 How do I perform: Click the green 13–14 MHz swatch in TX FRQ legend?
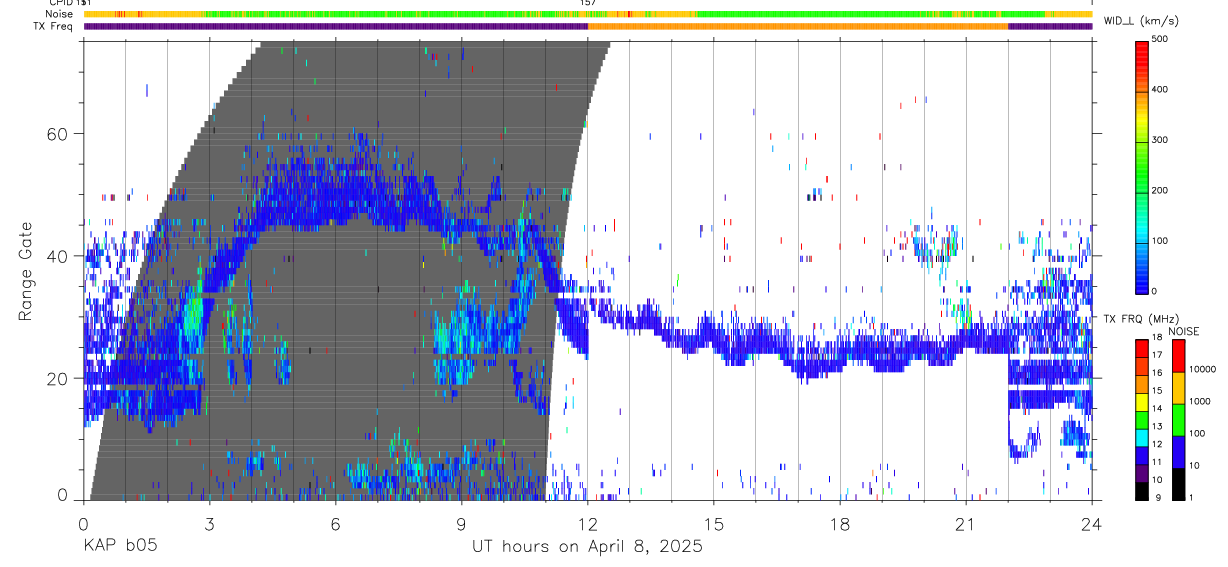point(1141,420)
